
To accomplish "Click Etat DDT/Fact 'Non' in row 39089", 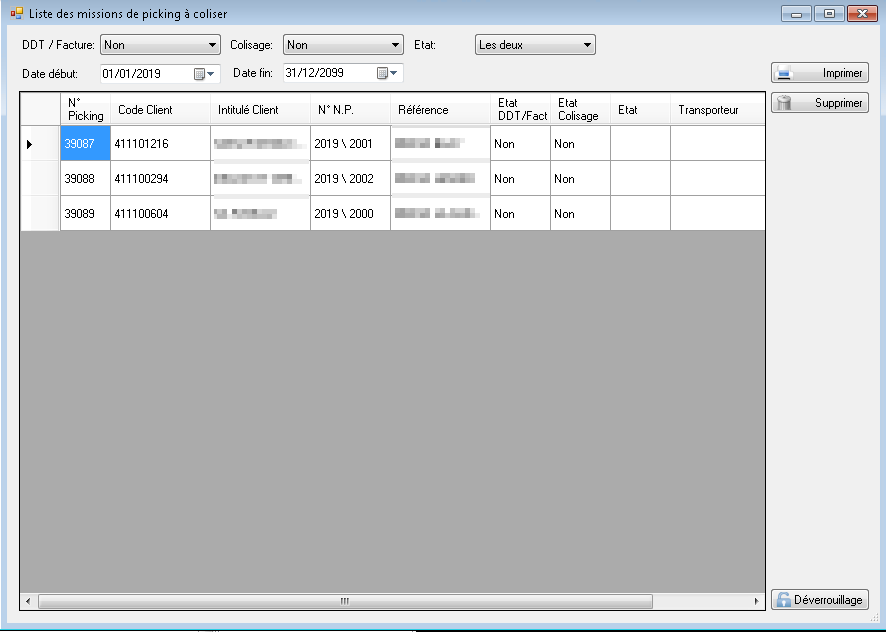I will [x=520, y=214].
